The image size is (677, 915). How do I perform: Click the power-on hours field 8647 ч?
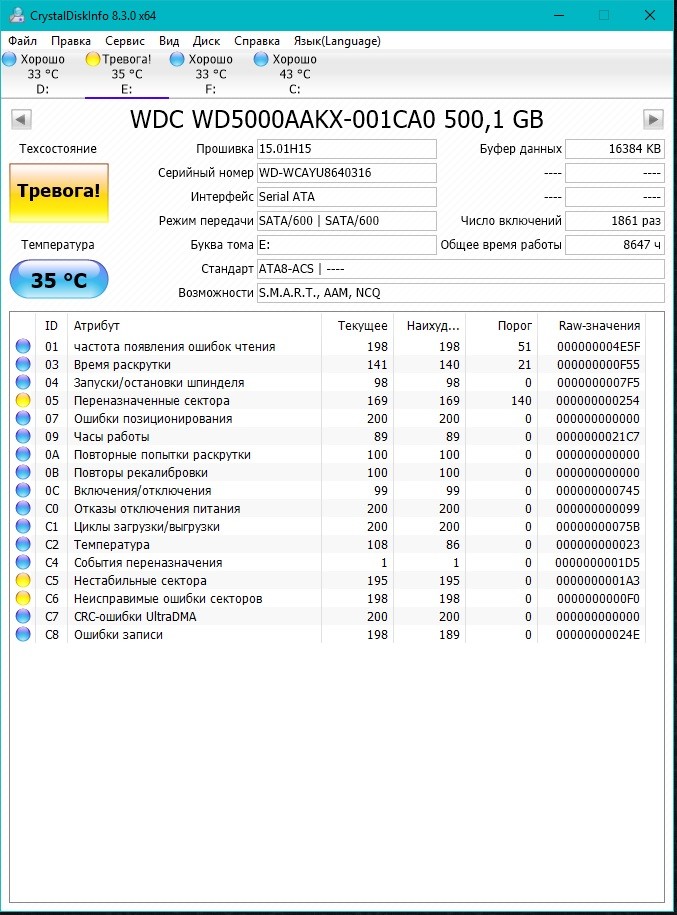tap(615, 245)
